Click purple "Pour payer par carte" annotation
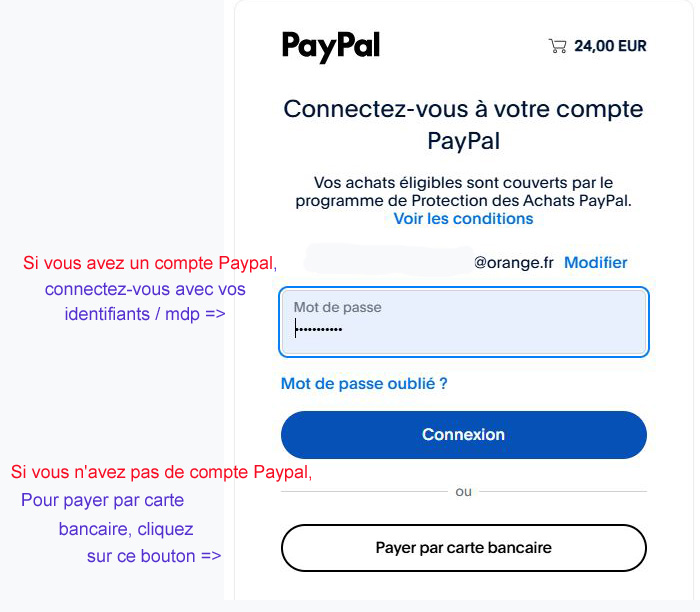The height and width of the screenshot is (612, 700). coord(102,500)
